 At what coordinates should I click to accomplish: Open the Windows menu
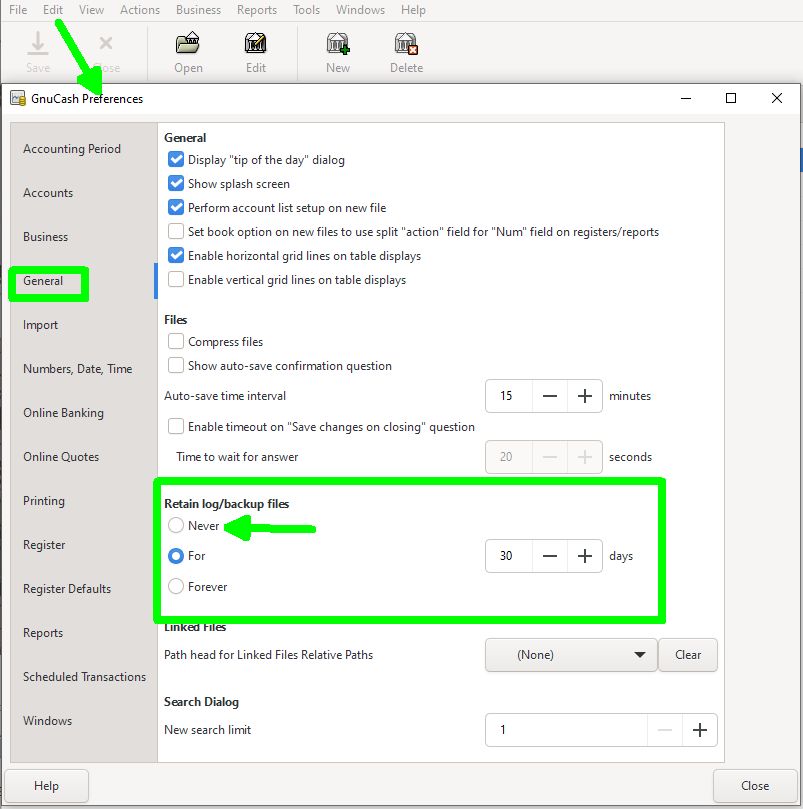click(x=360, y=10)
